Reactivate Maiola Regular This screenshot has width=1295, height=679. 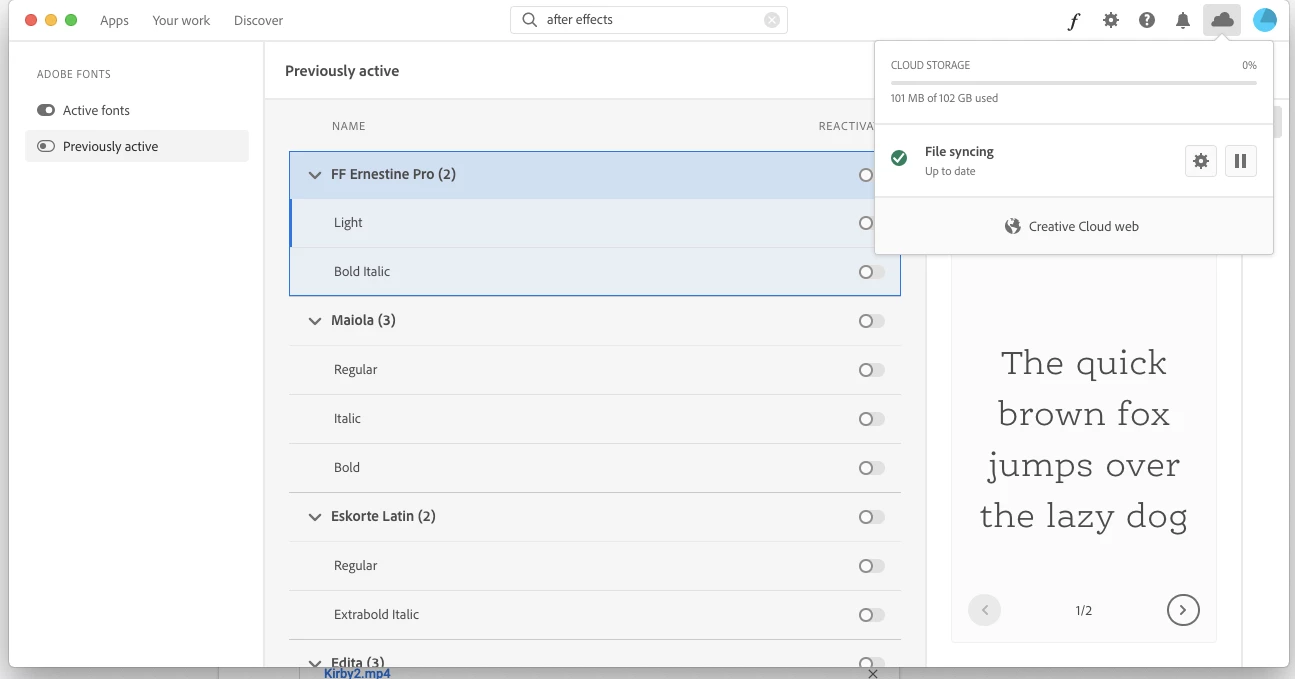click(872, 370)
